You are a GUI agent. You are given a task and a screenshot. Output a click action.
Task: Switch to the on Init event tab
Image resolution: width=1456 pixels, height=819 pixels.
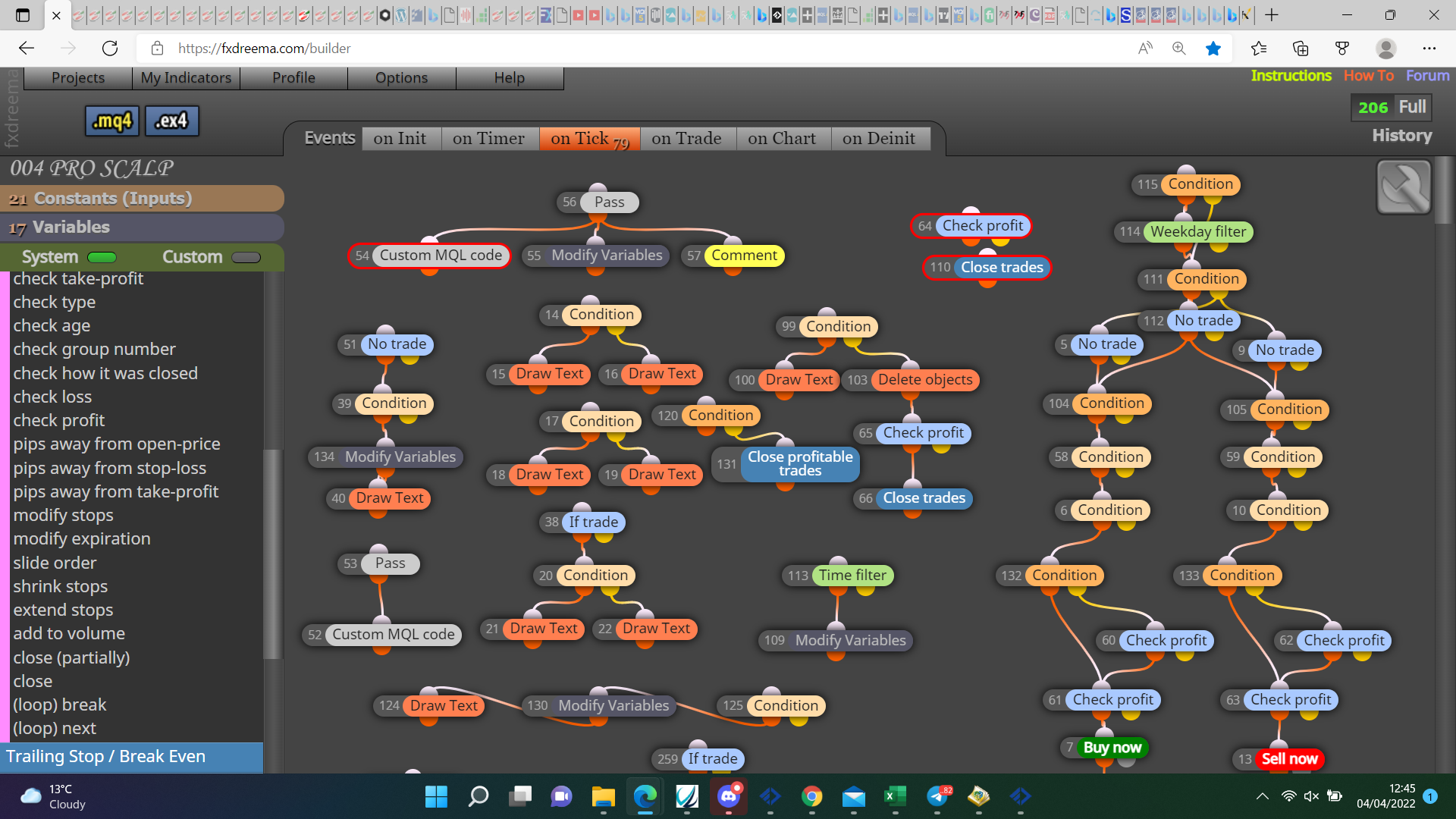(x=400, y=139)
